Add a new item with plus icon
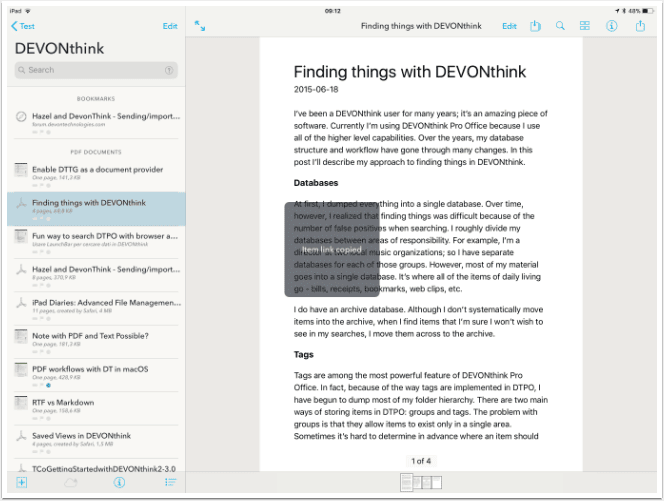 click(x=22, y=482)
